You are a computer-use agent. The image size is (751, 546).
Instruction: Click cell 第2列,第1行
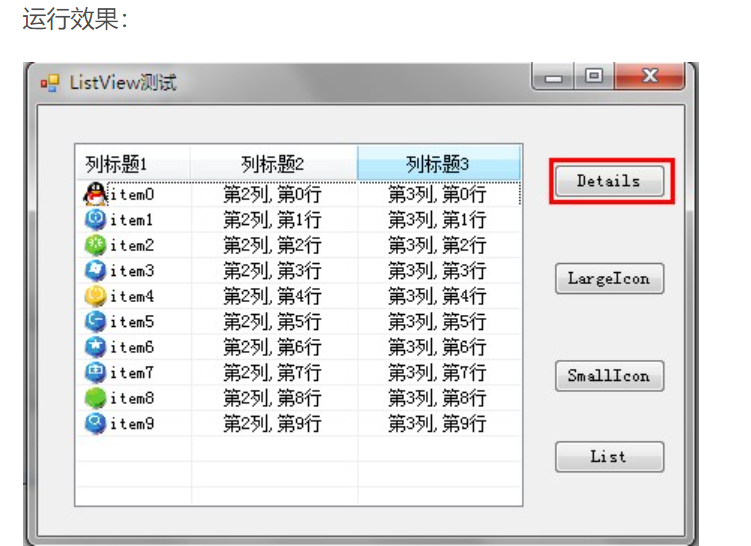coord(273,220)
